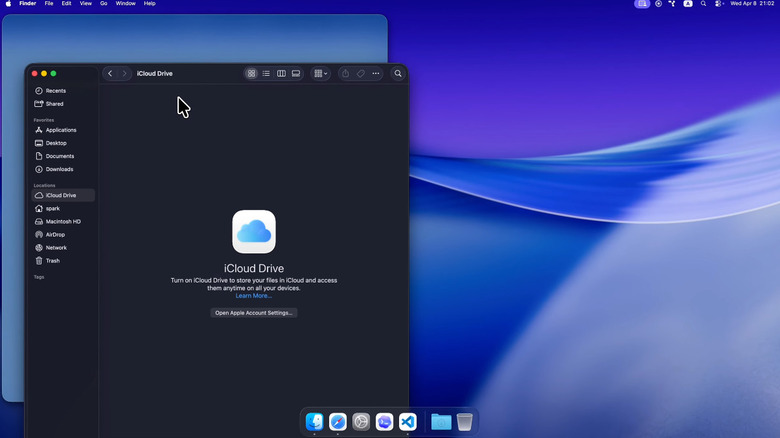Minimize the Finder window with the yellow button
The height and width of the screenshot is (438, 780).
pos(44,74)
